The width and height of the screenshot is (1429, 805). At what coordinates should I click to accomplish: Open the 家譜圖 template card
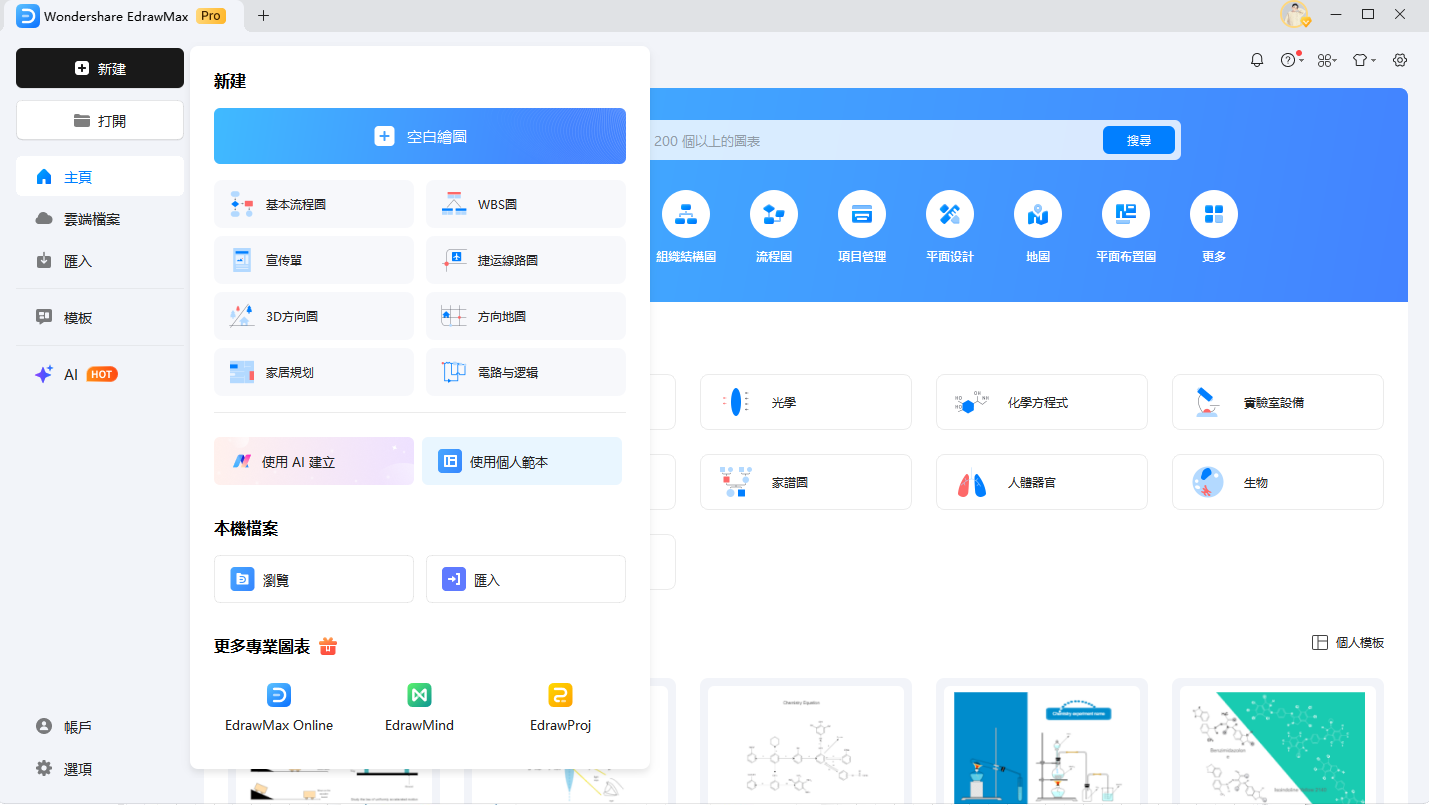806,482
